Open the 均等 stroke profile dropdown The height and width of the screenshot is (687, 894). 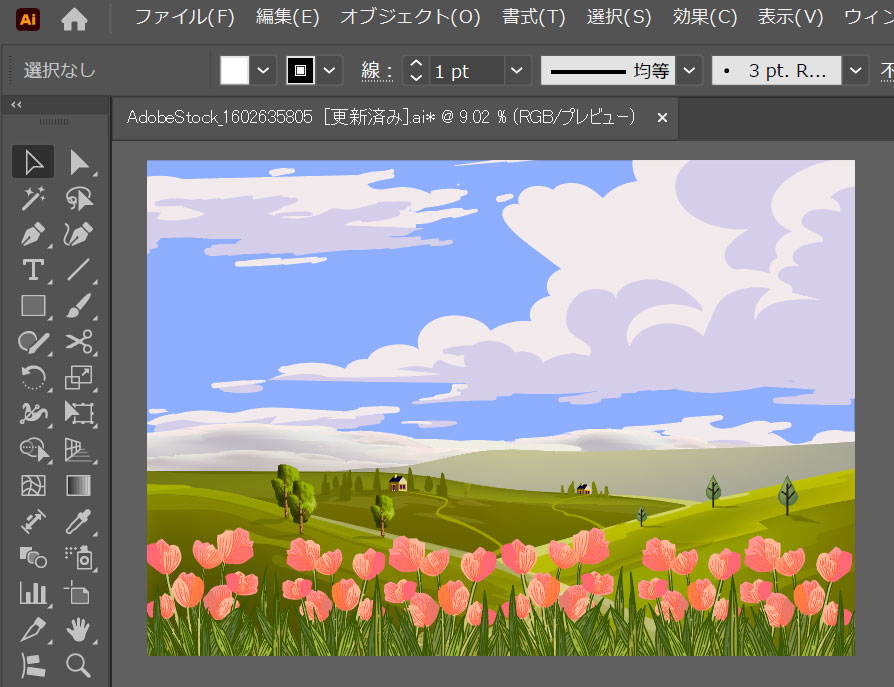click(689, 70)
